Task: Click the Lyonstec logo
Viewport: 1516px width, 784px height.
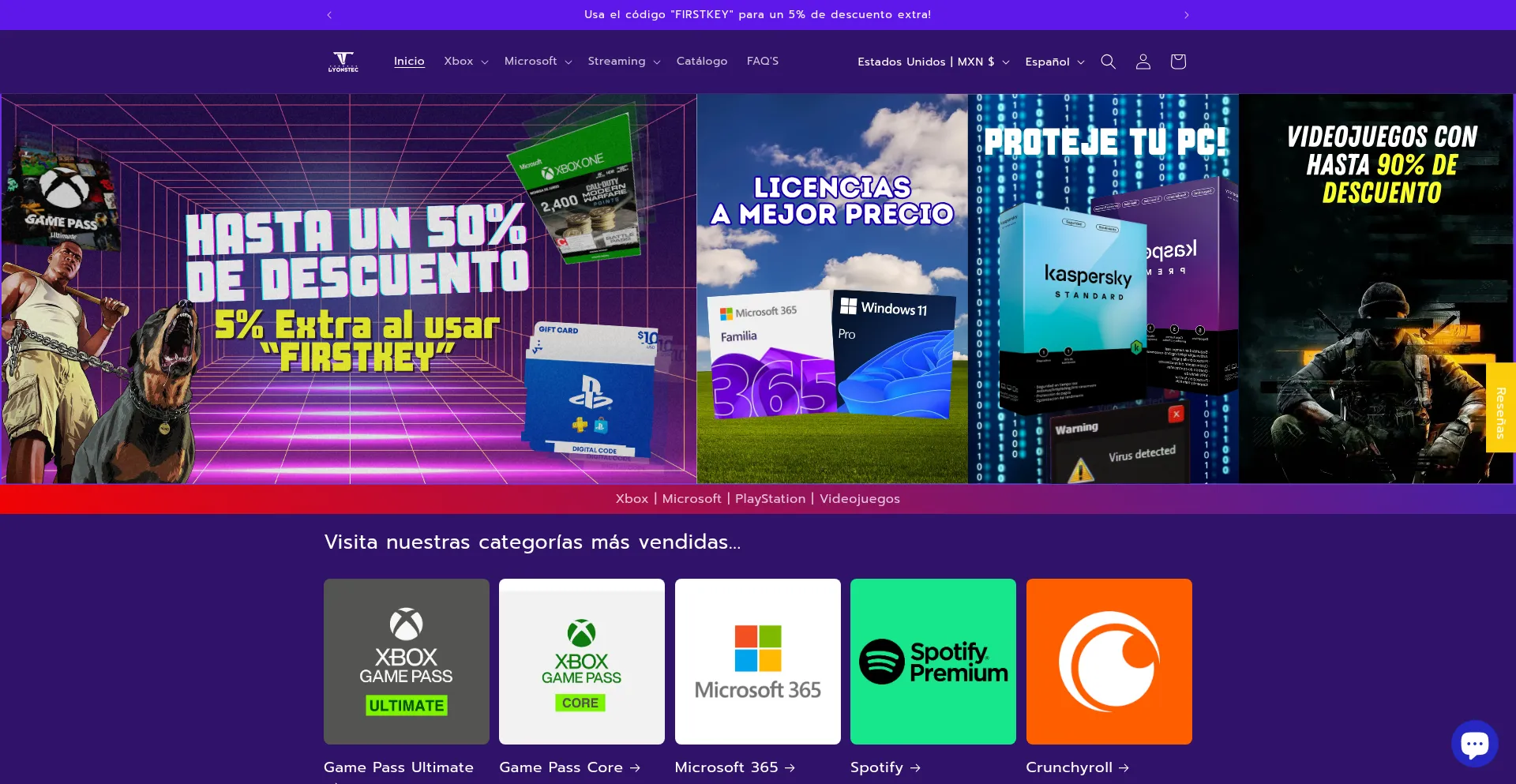Action: [343, 62]
